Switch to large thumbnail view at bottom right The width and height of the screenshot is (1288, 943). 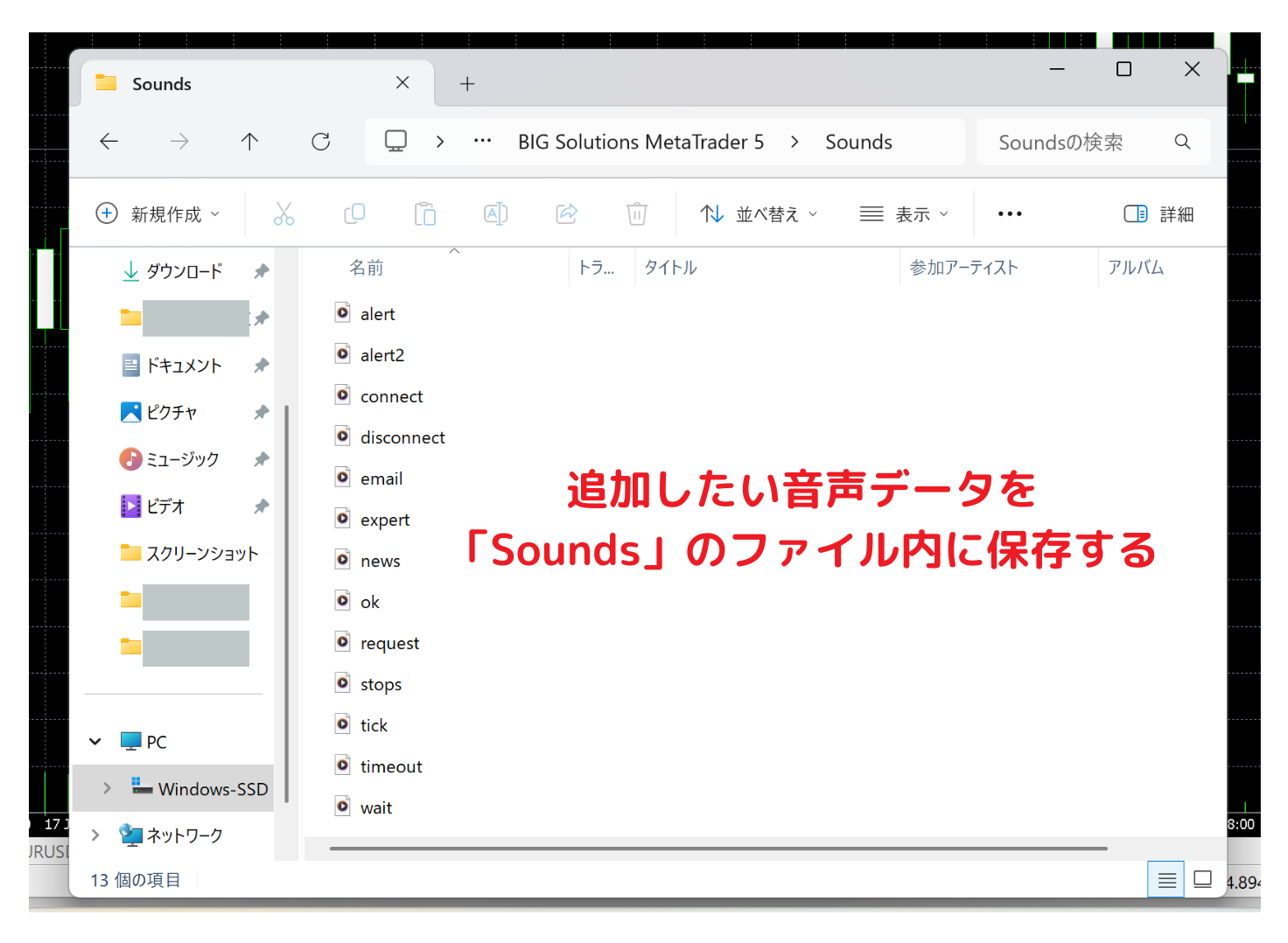tap(1203, 878)
